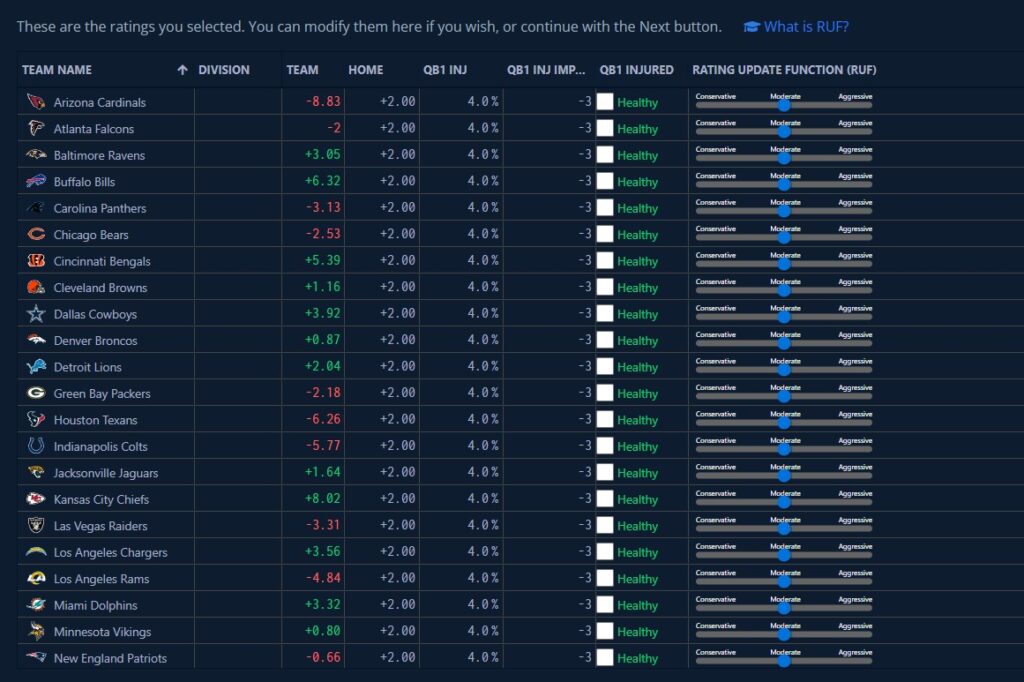Click the Kansas City Chiefs logo

[36, 498]
